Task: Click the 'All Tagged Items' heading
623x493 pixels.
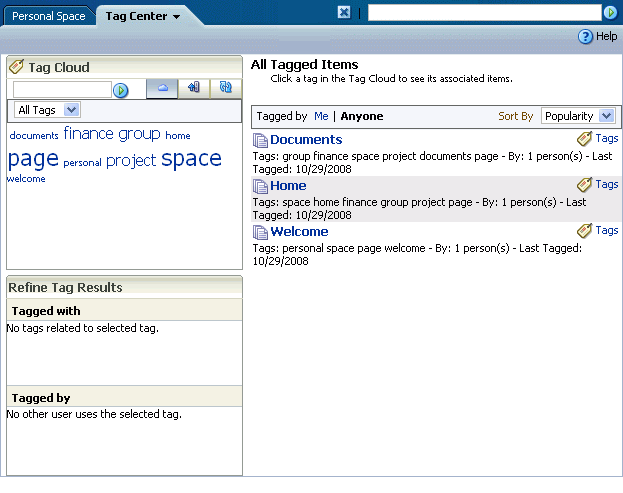Action: pyautogui.click(x=304, y=64)
